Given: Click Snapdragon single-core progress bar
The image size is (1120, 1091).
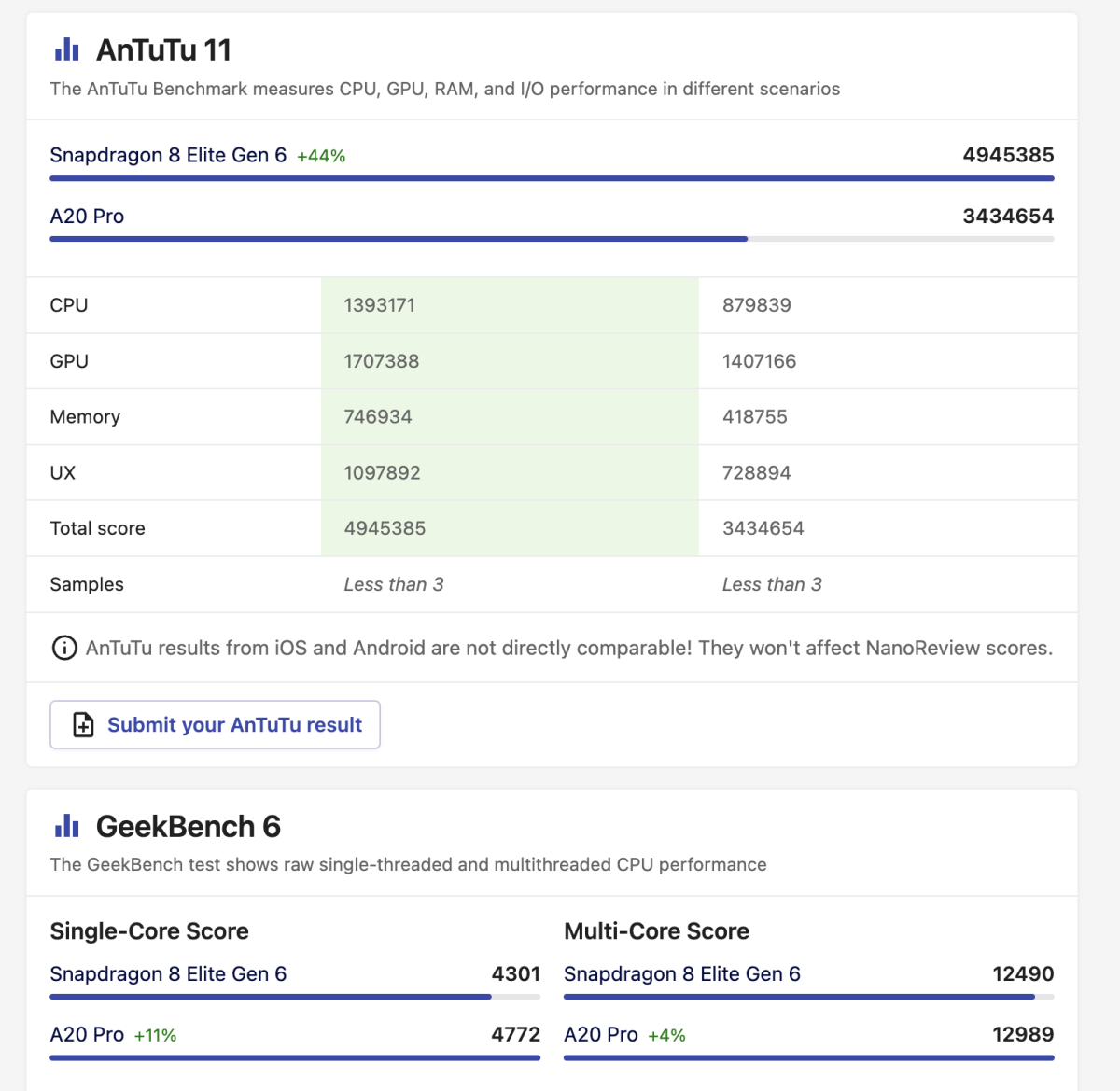Looking at the screenshot, I should click(x=295, y=997).
